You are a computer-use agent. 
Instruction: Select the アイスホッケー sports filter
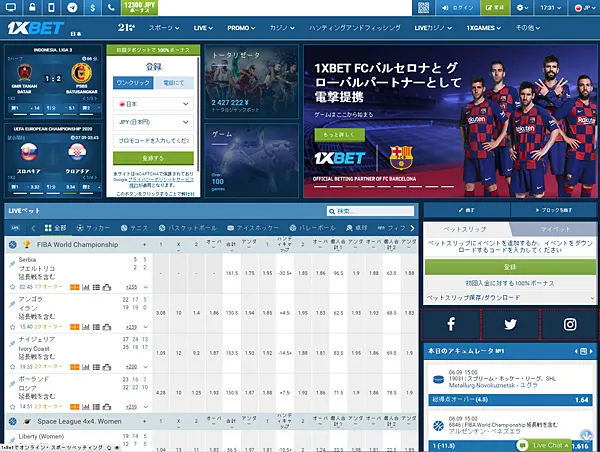click(x=253, y=228)
